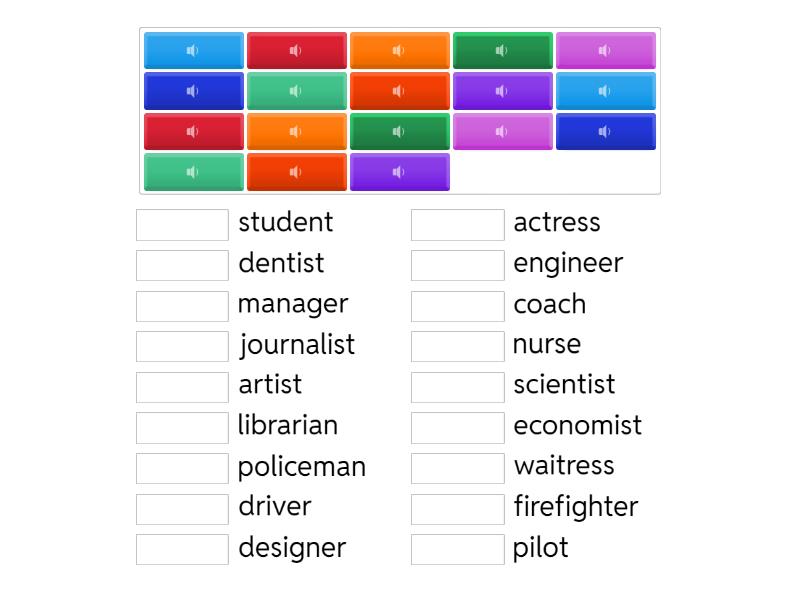The image size is (800, 600).
Task: Play the teal green audio tile in the bottom row
Action: tap(193, 172)
